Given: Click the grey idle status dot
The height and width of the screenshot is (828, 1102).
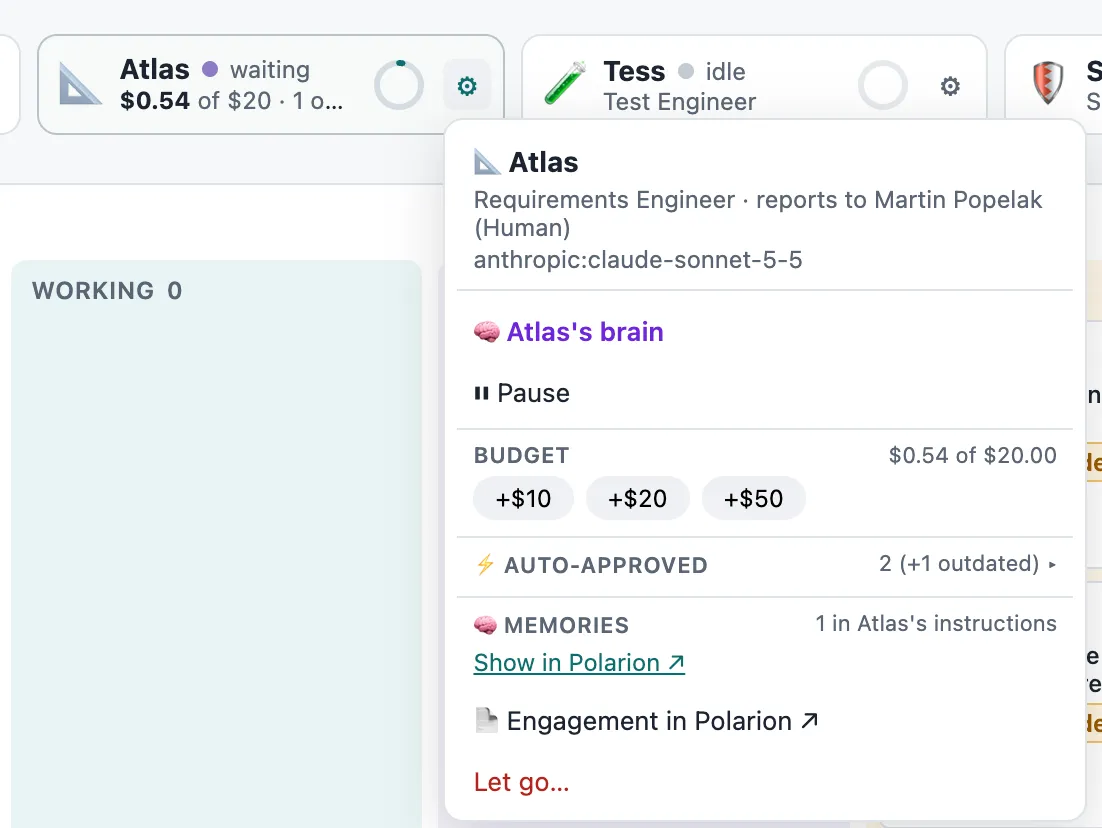Looking at the screenshot, I should coord(686,71).
